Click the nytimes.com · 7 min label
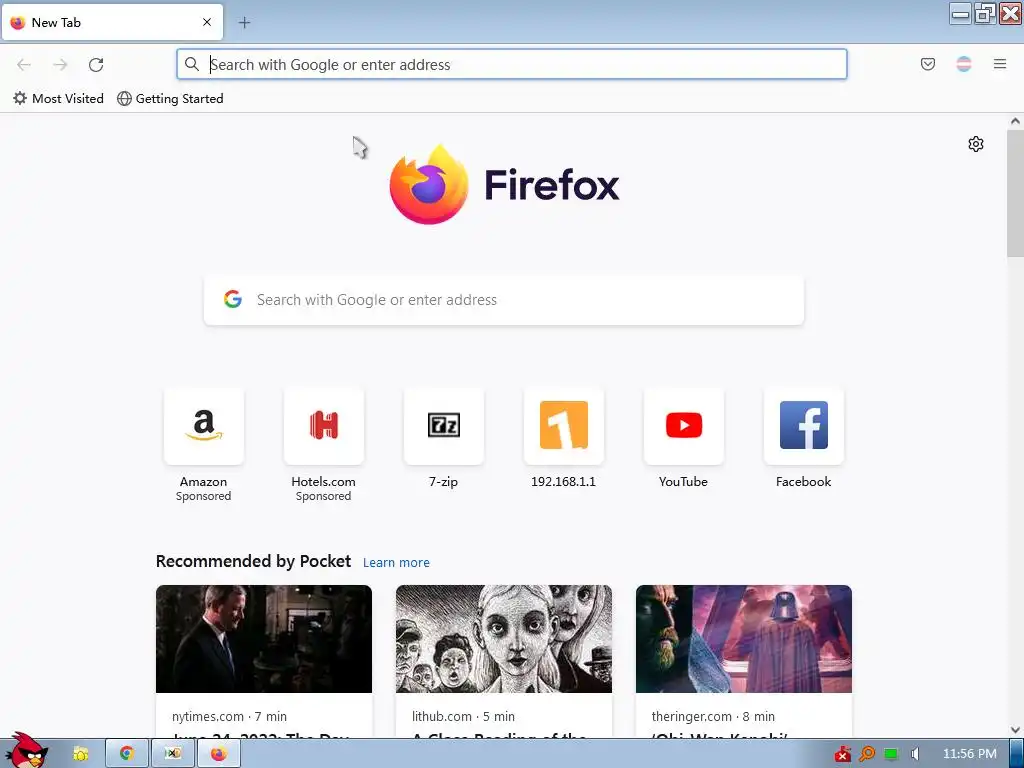1024x768 pixels. coord(229,716)
